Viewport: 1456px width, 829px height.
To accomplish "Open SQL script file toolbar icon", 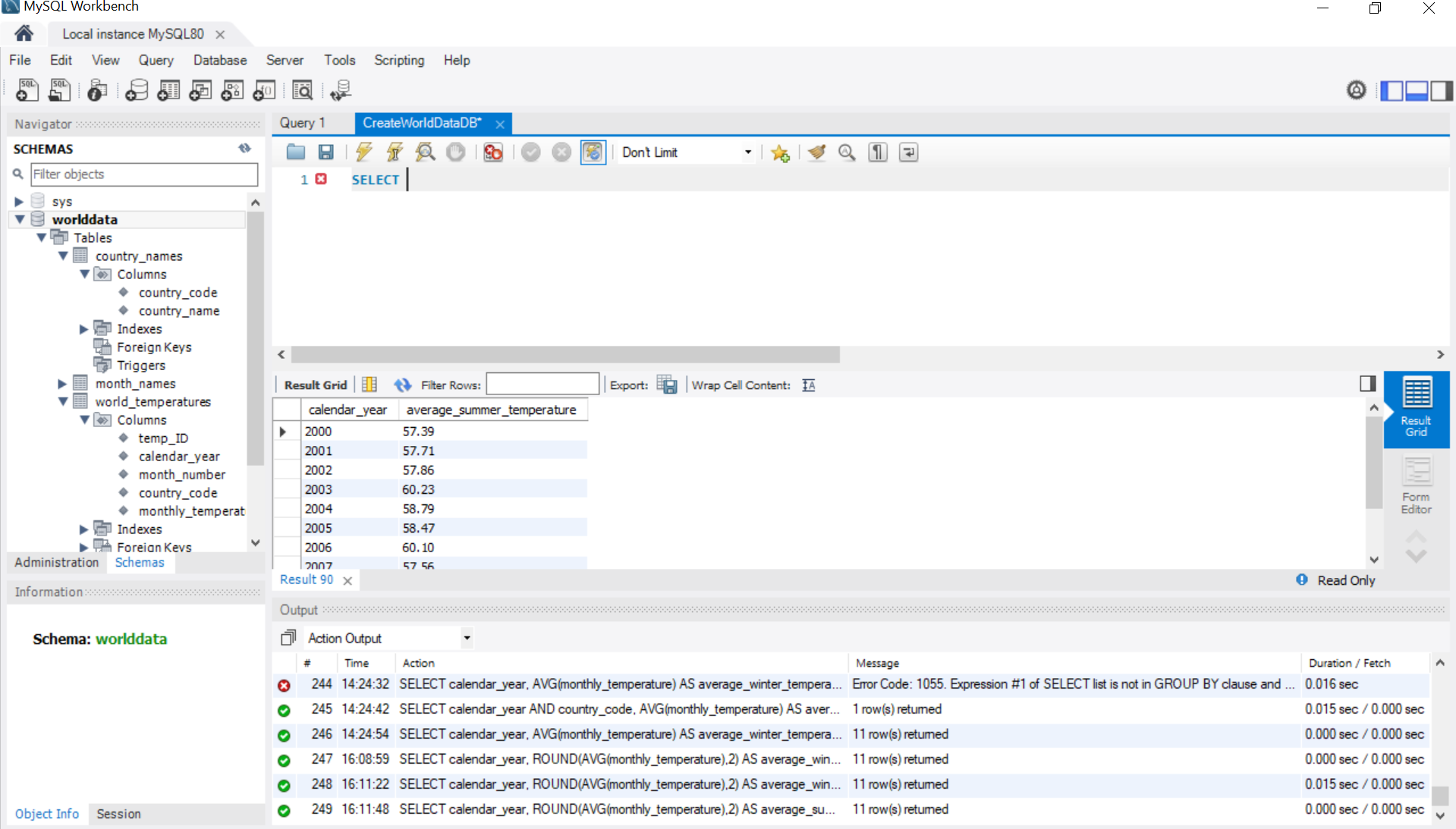I will (59, 90).
